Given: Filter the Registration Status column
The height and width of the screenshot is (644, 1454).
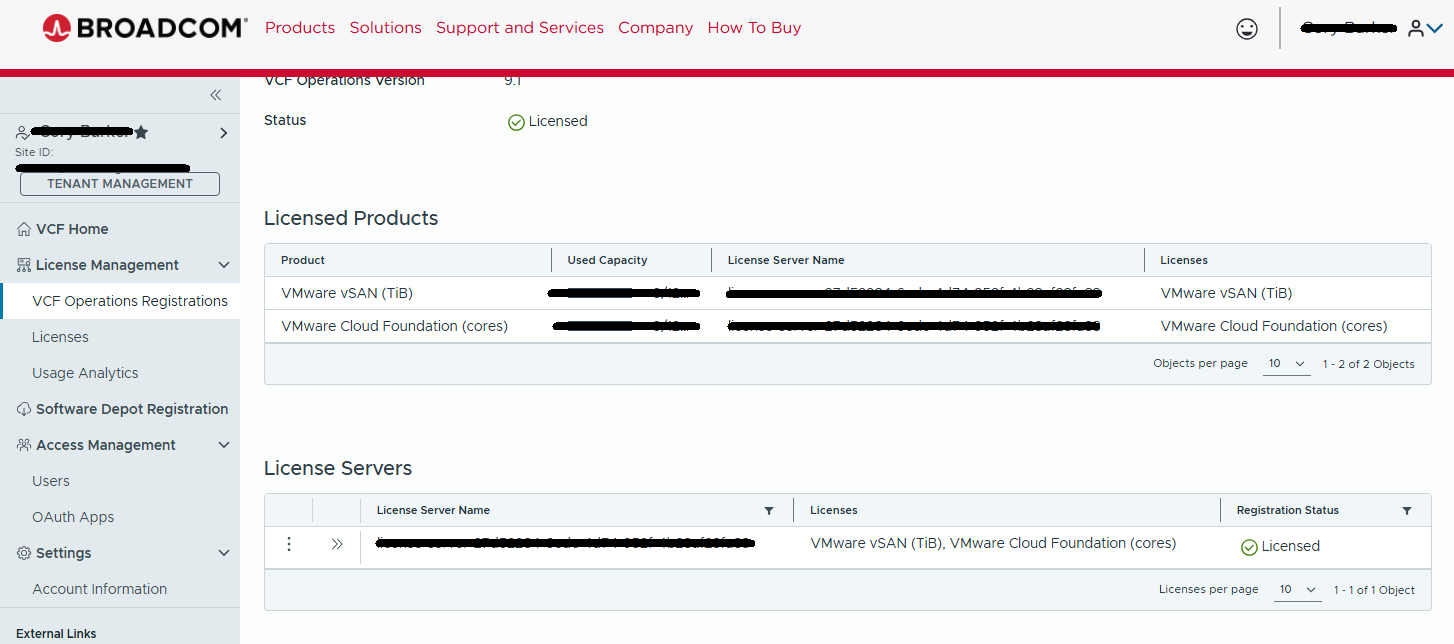Looking at the screenshot, I should tap(1407, 511).
